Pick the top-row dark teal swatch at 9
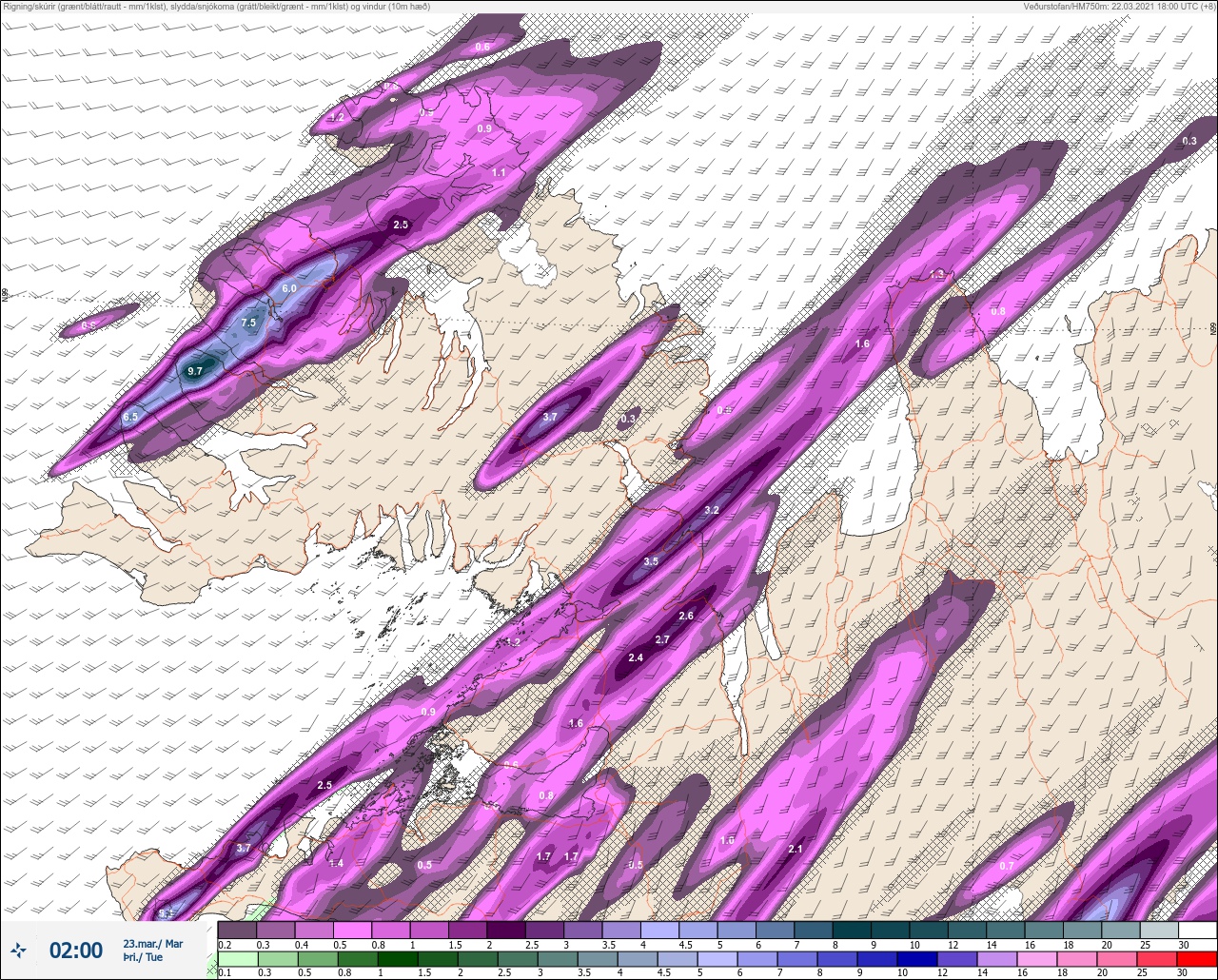Image resolution: width=1218 pixels, height=980 pixels. tap(890, 930)
